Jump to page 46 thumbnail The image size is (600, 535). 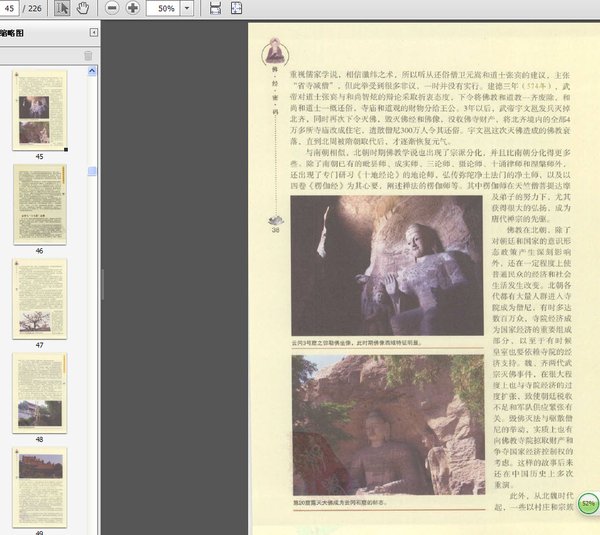click(x=39, y=204)
